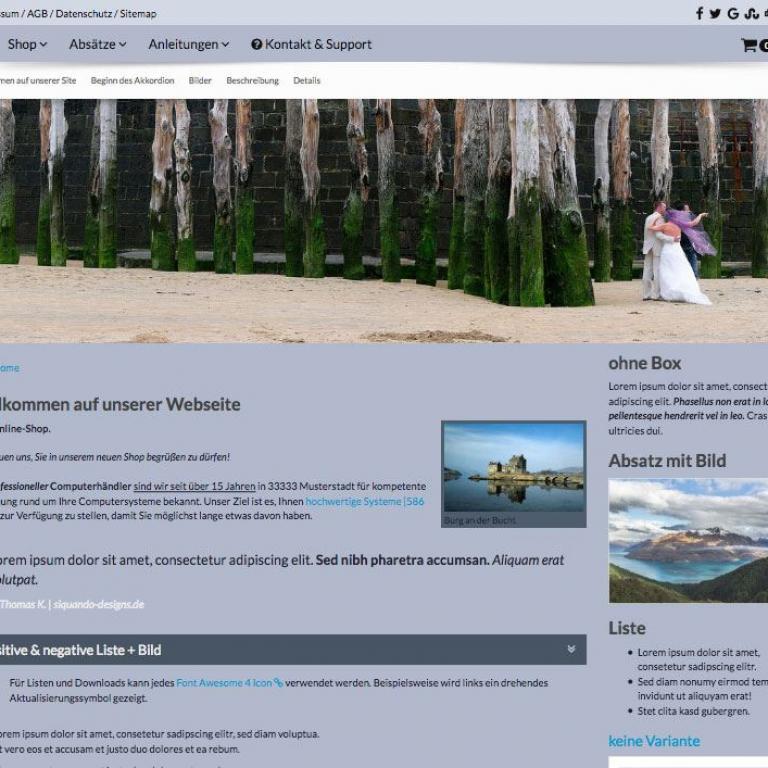
Task: Open the Sitemap link
Action: point(138,14)
